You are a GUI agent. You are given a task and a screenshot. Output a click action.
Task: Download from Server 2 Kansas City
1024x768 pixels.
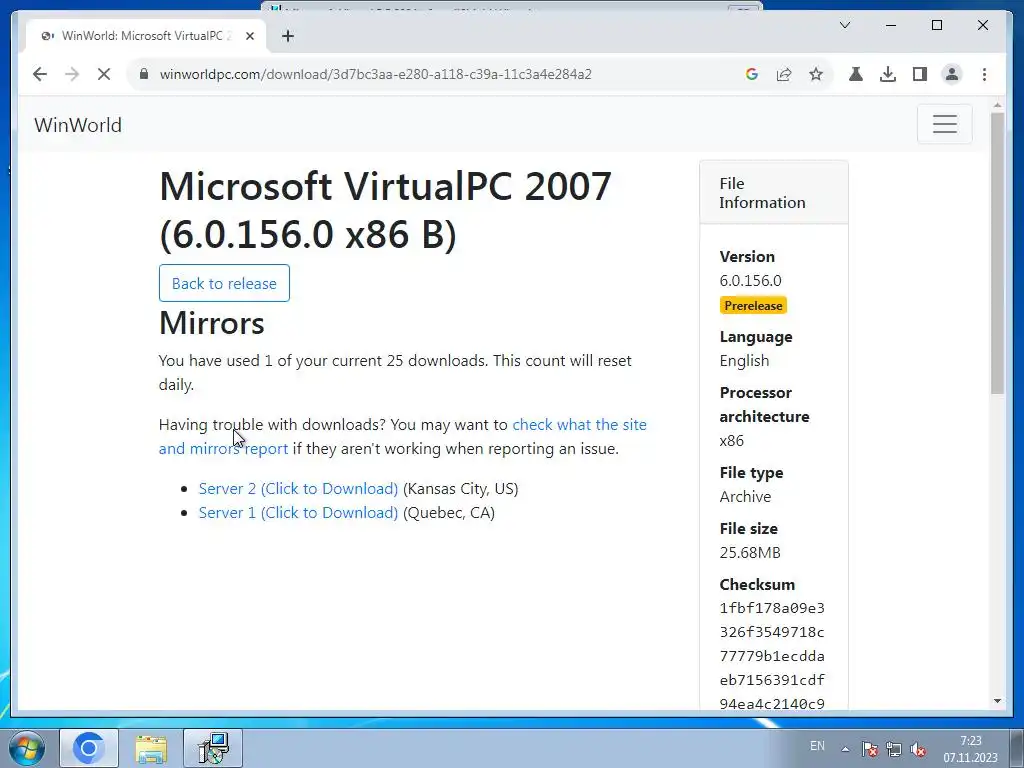pos(298,488)
